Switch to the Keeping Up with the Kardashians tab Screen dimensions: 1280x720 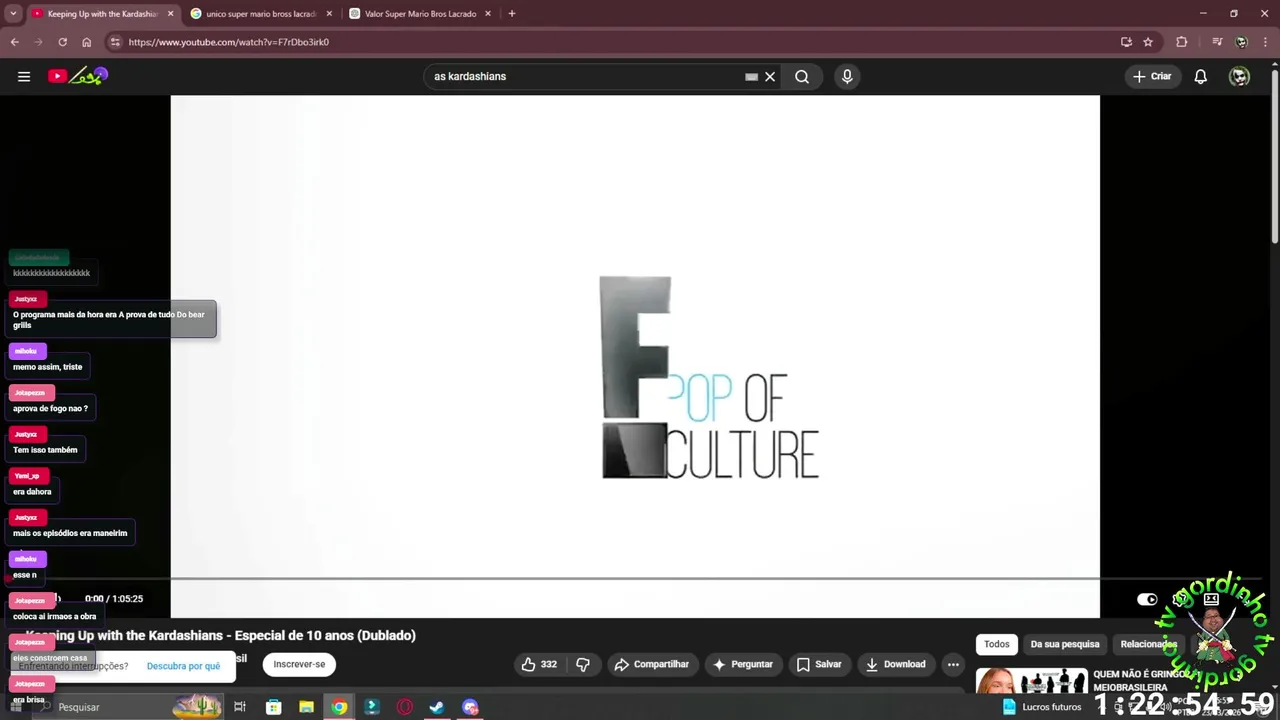click(x=103, y=14)
